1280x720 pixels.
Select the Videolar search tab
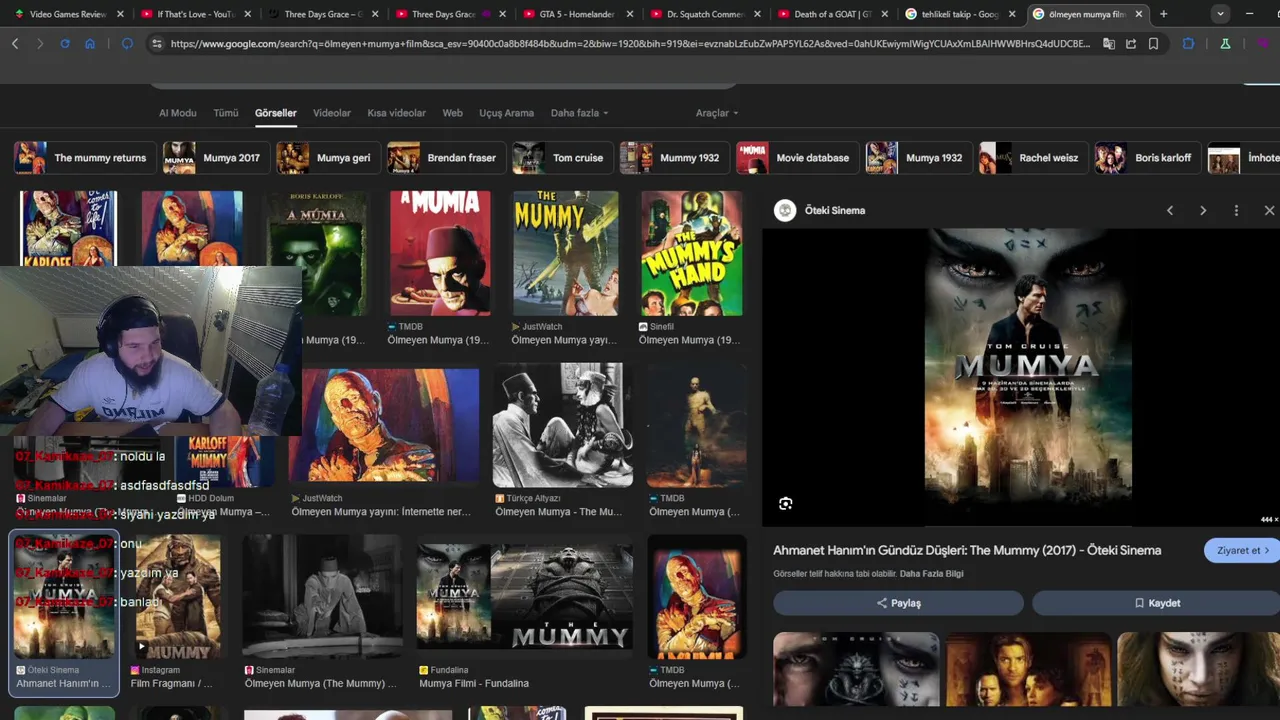[332, 113]
